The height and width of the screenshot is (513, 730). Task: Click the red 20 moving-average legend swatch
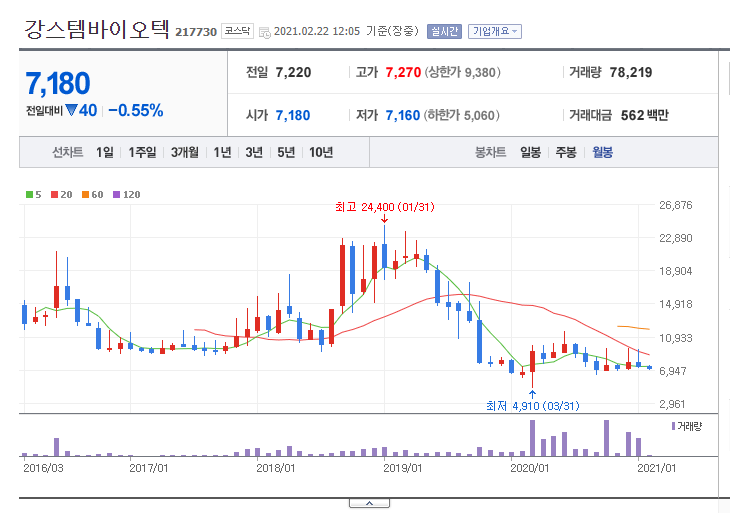[54, 195]
